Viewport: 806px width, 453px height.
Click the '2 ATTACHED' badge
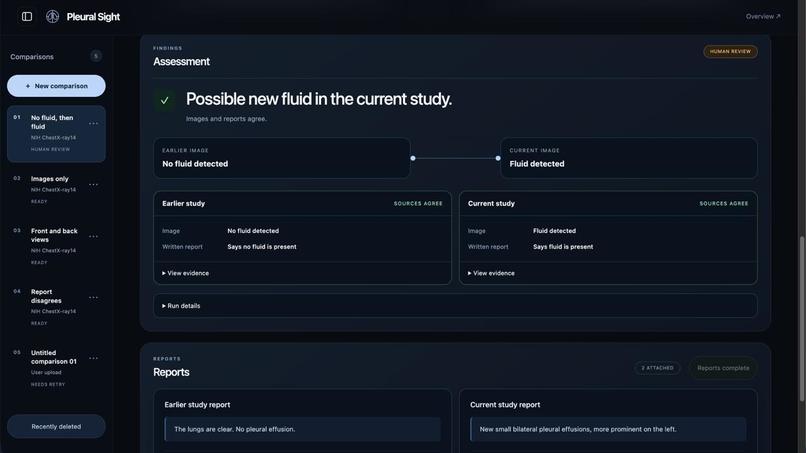click(657, 368)
